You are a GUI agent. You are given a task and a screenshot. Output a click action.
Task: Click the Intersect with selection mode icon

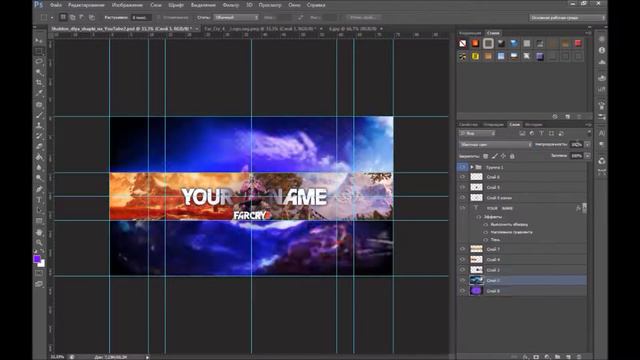click(x=91, y=18)
